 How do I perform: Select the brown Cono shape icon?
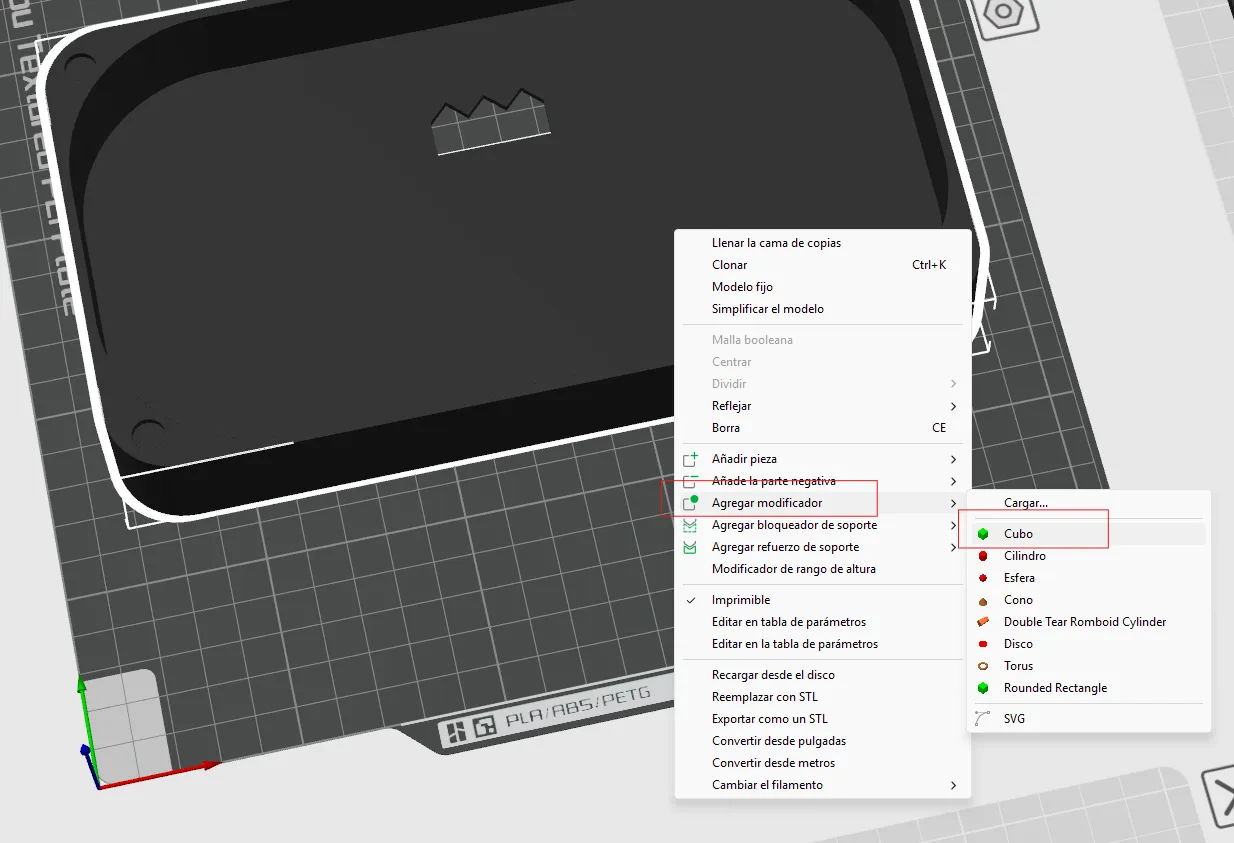[983, 600]
